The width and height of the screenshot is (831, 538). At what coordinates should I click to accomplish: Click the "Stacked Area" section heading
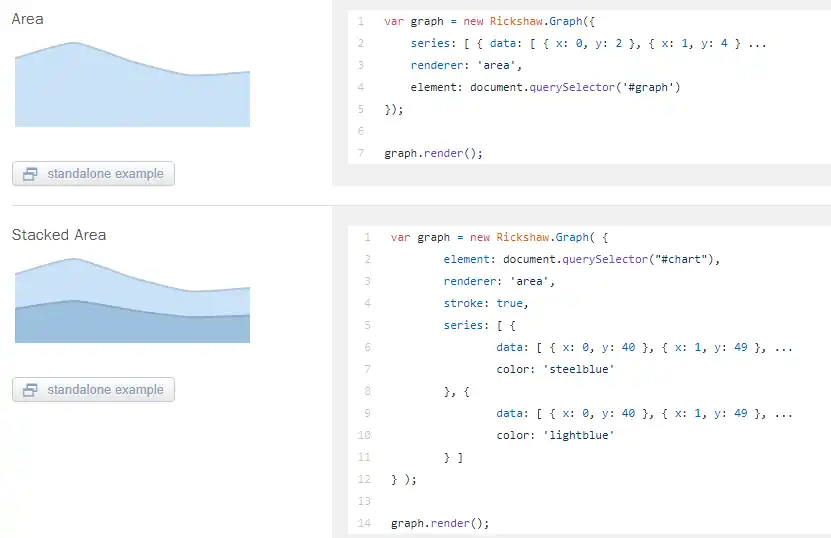[59, 235]
